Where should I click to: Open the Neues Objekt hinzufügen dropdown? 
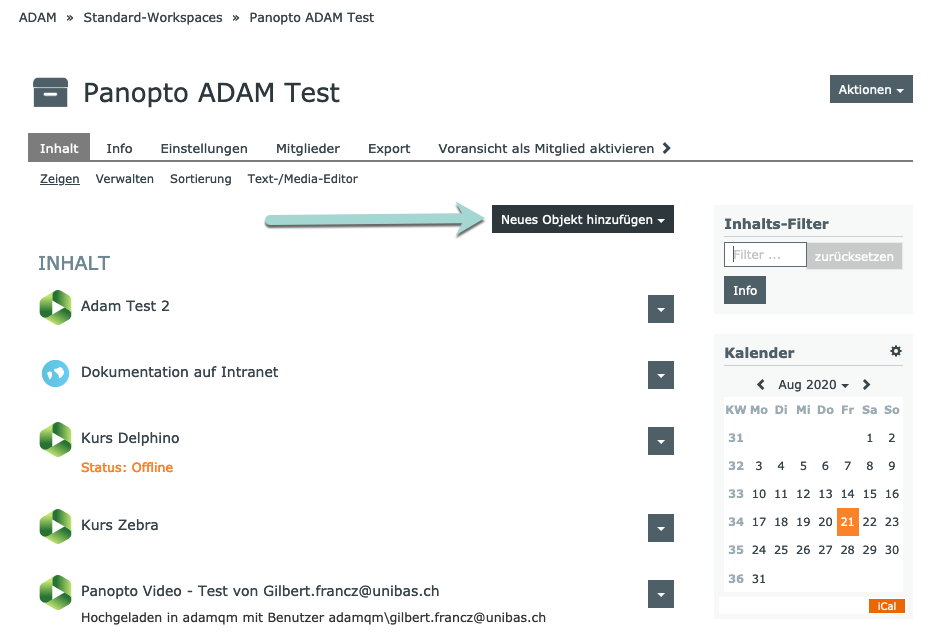pos(582,220)
